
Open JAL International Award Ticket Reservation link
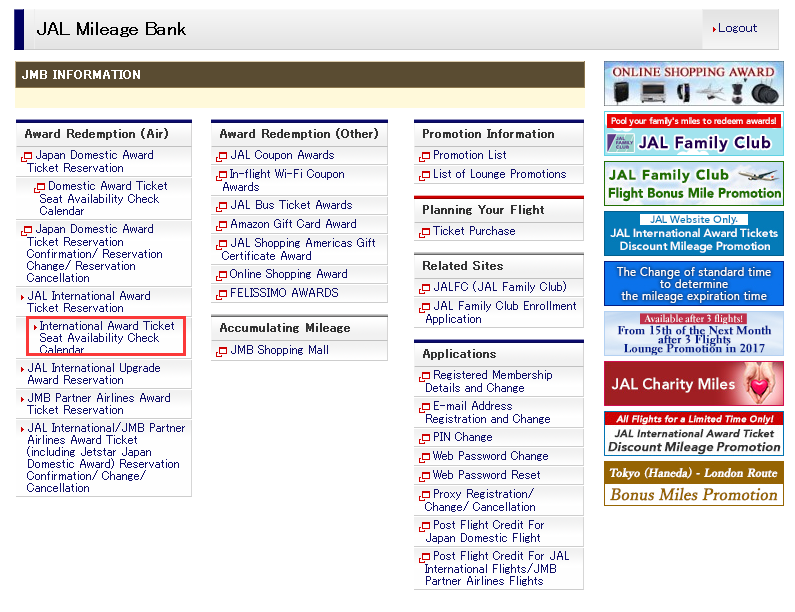coord(89,302)
